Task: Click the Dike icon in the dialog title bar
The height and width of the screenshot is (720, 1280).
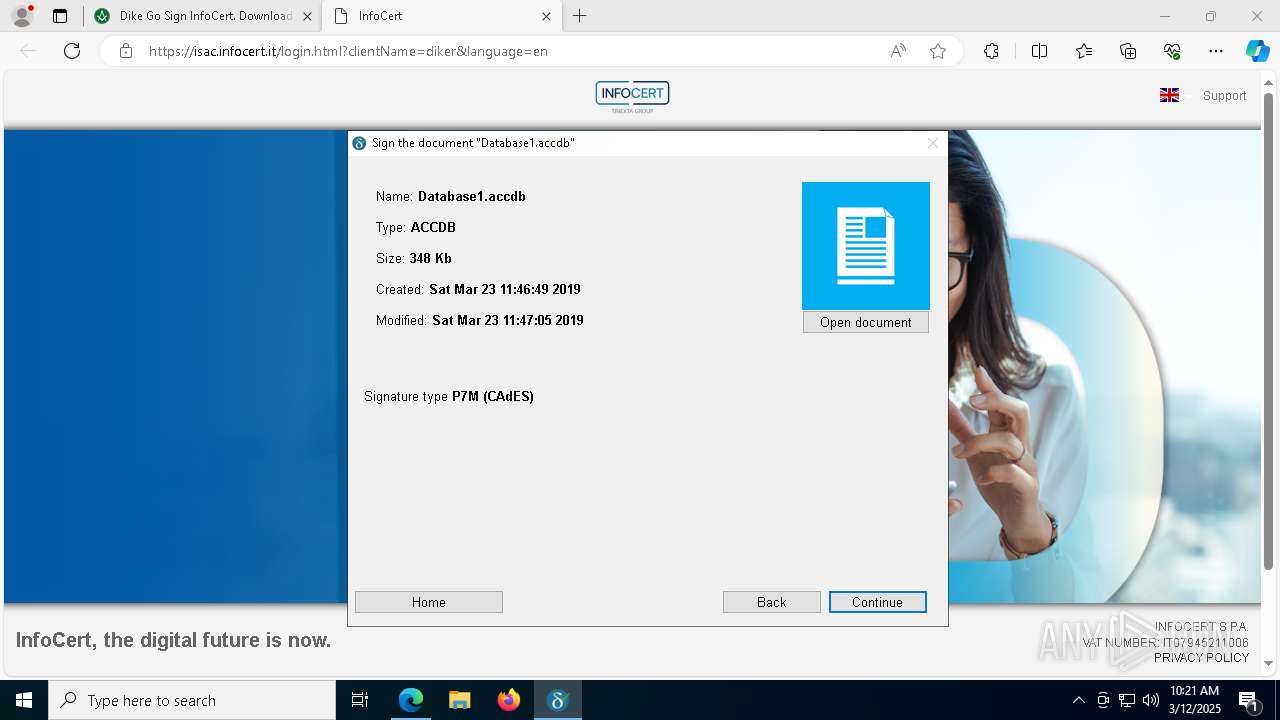Action: pos(359,143)
